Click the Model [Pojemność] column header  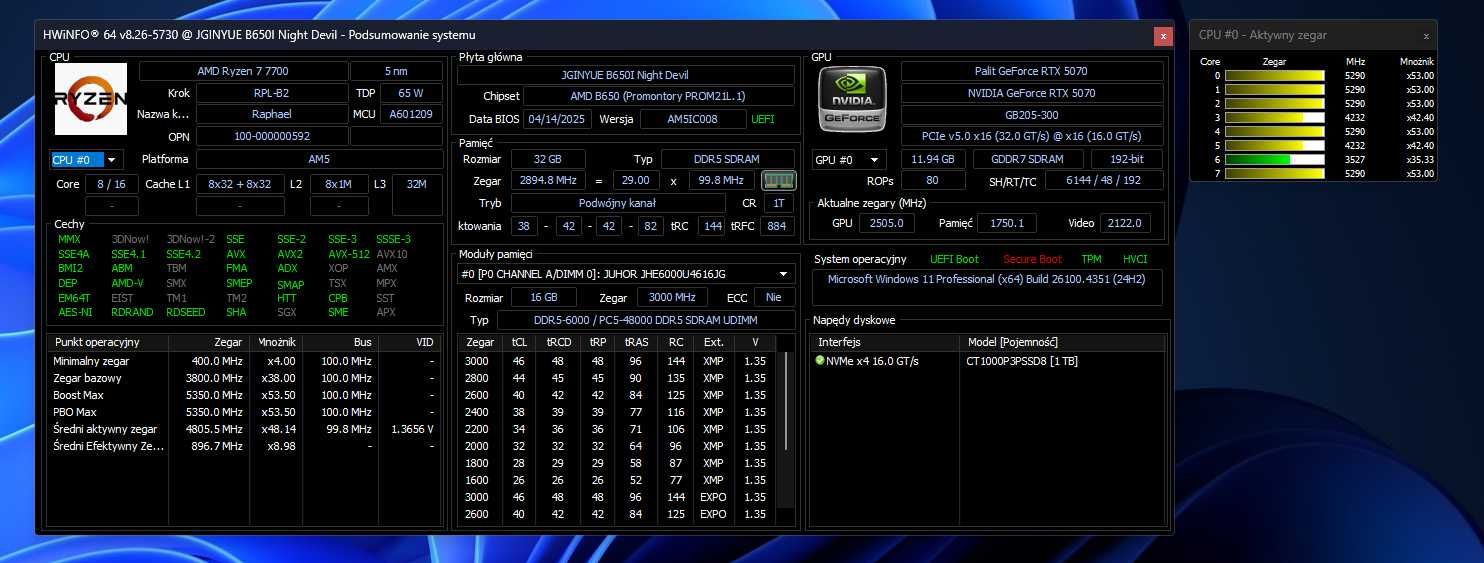click(x=1063, y=342)
